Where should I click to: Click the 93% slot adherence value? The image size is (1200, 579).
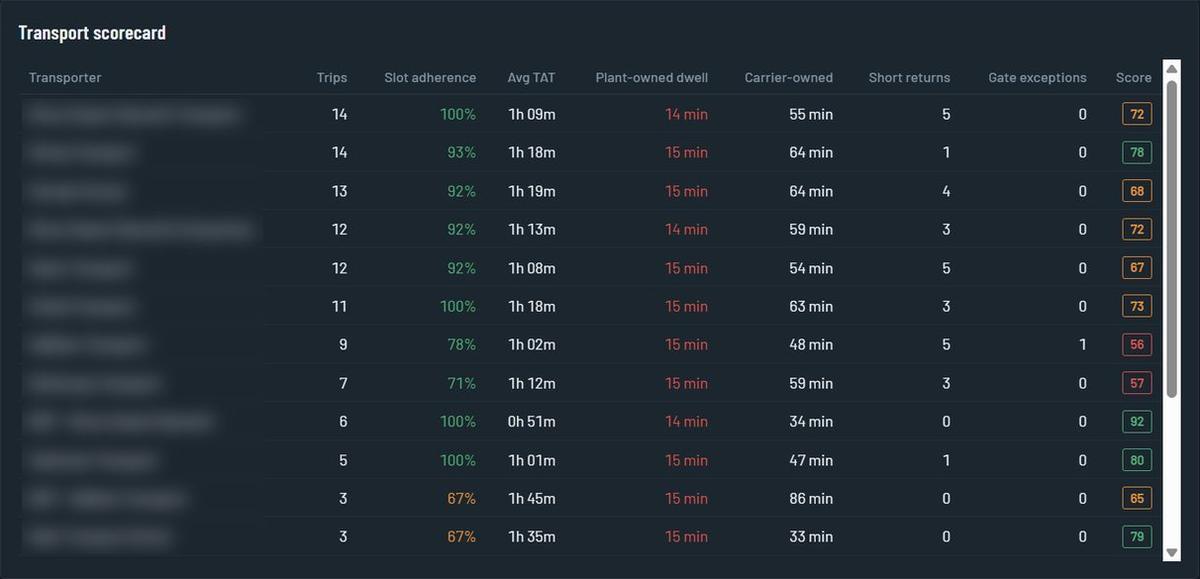point(461,153)
